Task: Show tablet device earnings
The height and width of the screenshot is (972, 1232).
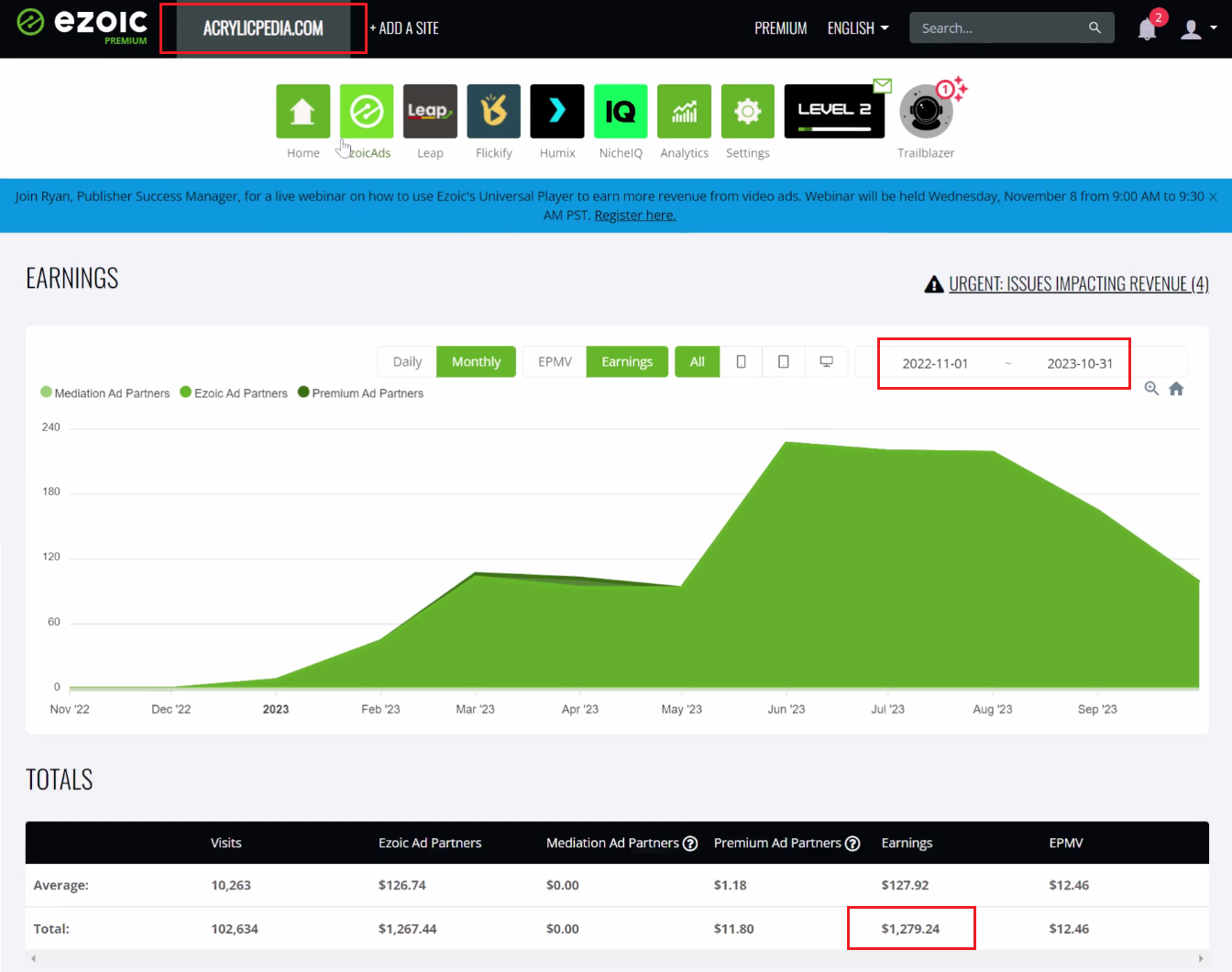Action: coord(784,362)
